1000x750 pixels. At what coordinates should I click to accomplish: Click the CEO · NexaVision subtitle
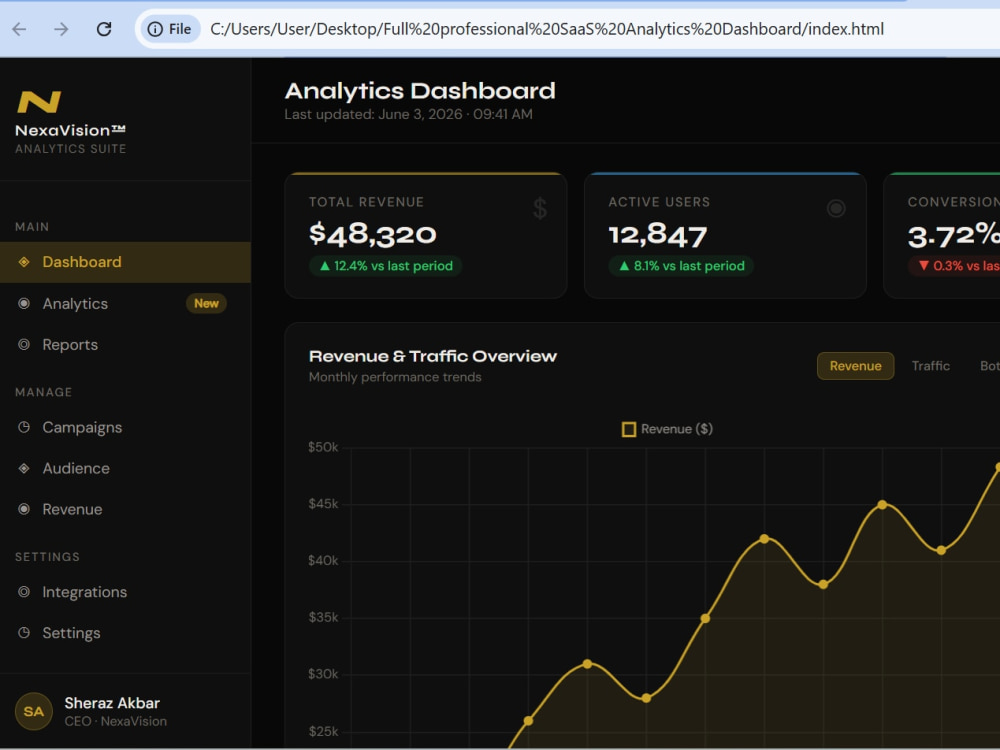pyautogui.click(x=115, y=721)
